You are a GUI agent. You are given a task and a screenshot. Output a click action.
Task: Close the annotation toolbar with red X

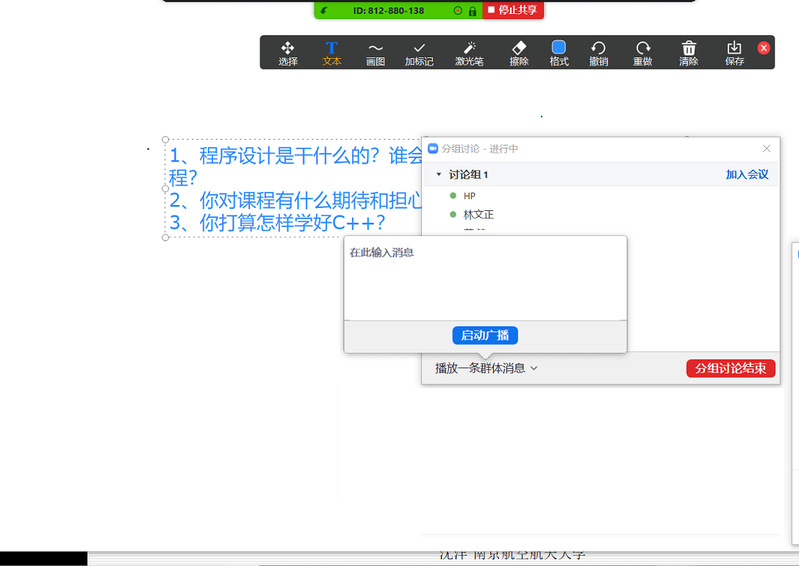pos(764,48)
